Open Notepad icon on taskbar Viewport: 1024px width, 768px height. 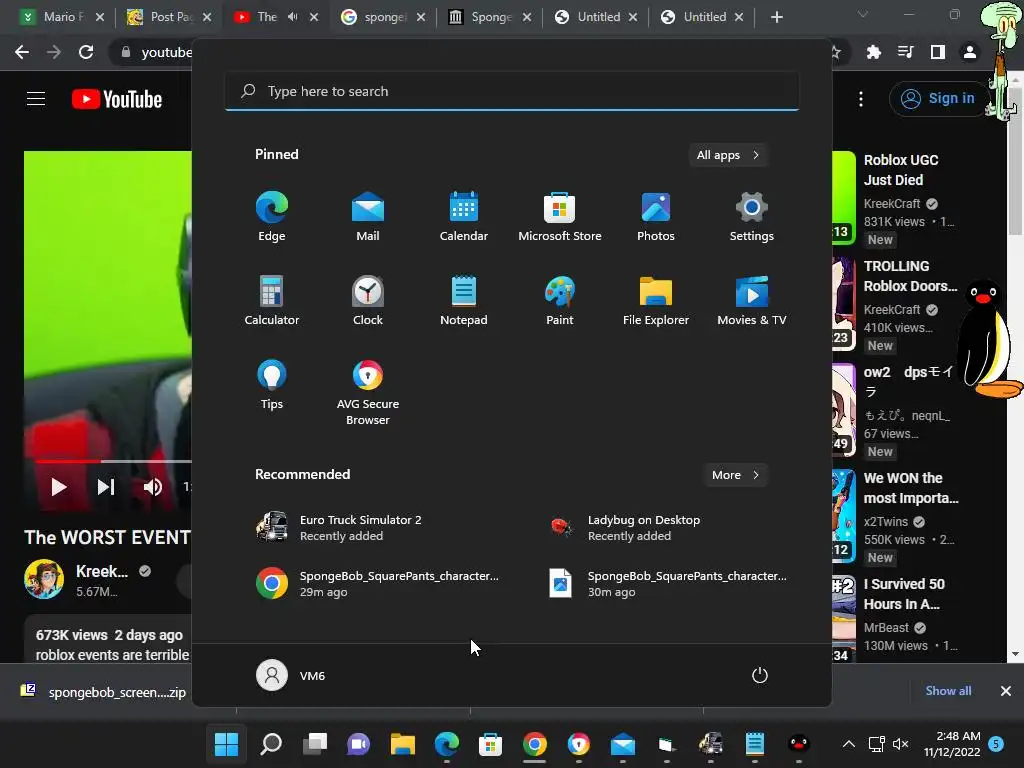pyautogui.click(x=754, y=744)
